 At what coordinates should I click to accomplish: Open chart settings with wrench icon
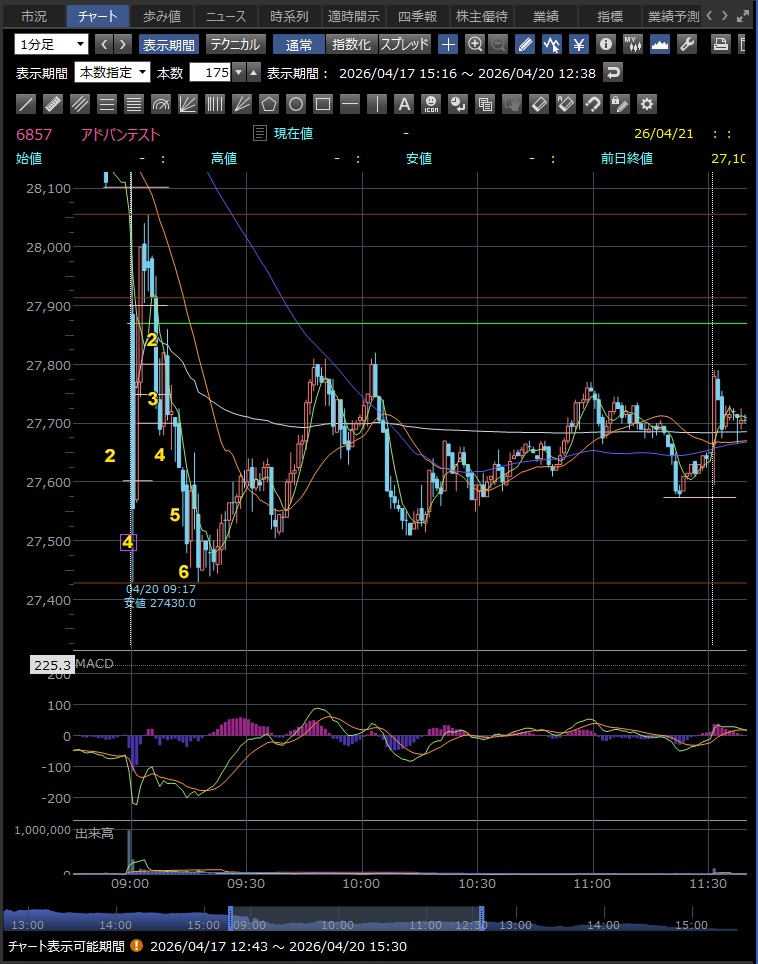tap(687, 44)
